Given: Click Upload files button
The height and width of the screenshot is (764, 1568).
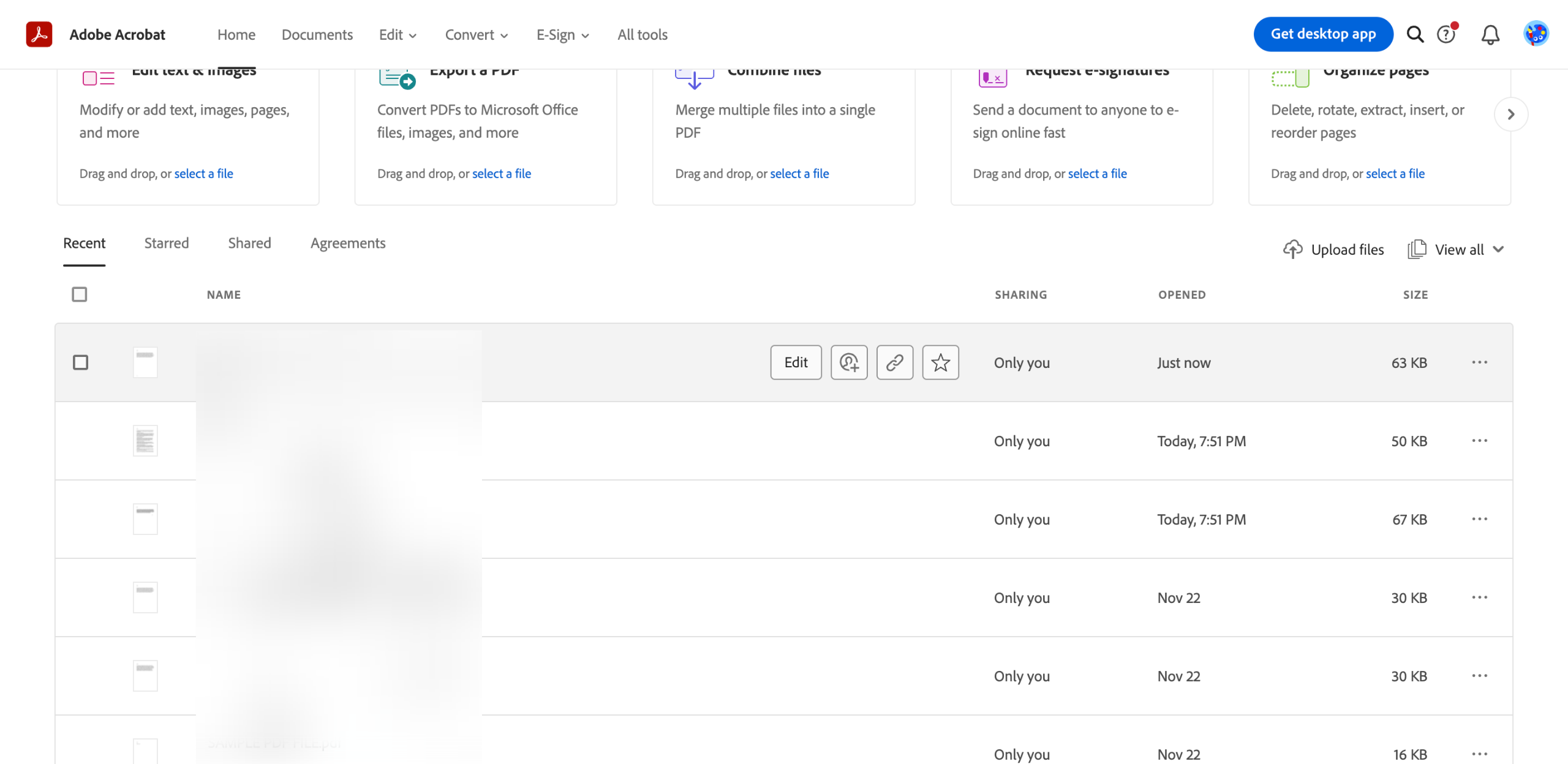Looking at the screenshot, I should click(1333, 250).
